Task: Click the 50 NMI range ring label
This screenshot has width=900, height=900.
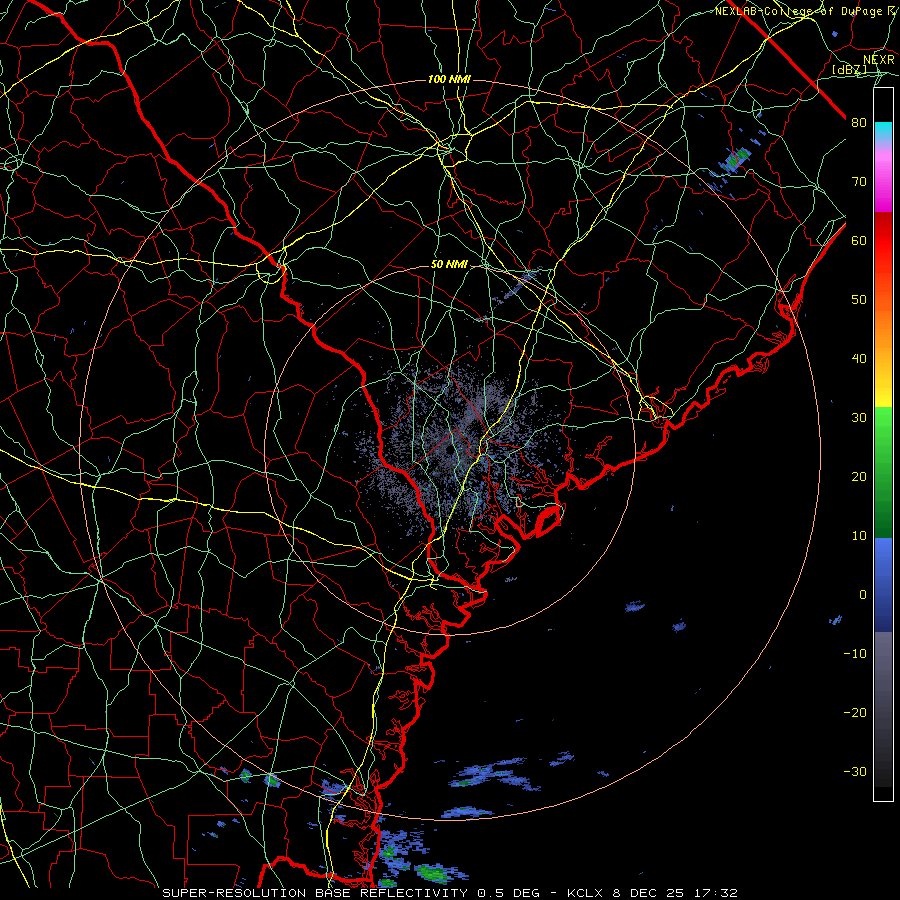Action: (x=449, y=265)
